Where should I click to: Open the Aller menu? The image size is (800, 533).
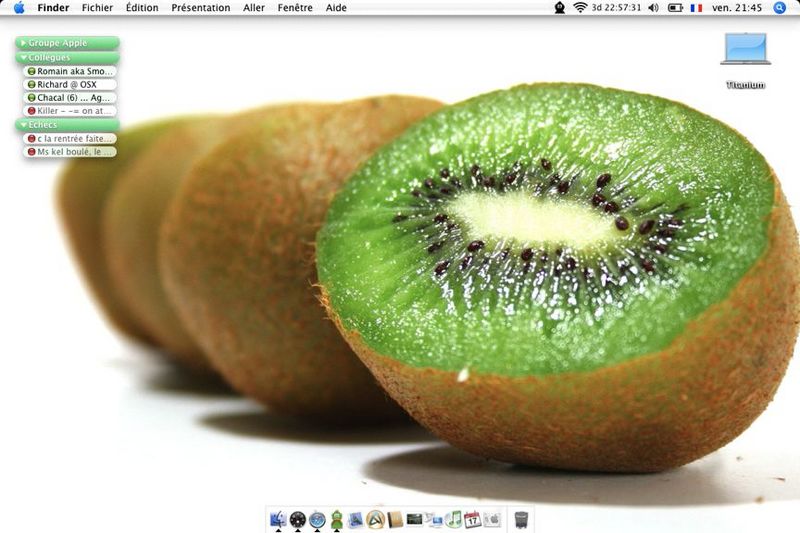click(254, 8)
